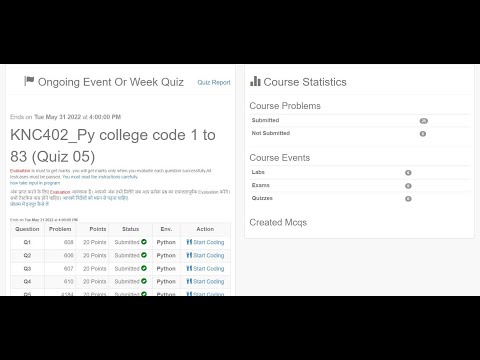
Task: Click the Exams row label
Action: (260, 185)
